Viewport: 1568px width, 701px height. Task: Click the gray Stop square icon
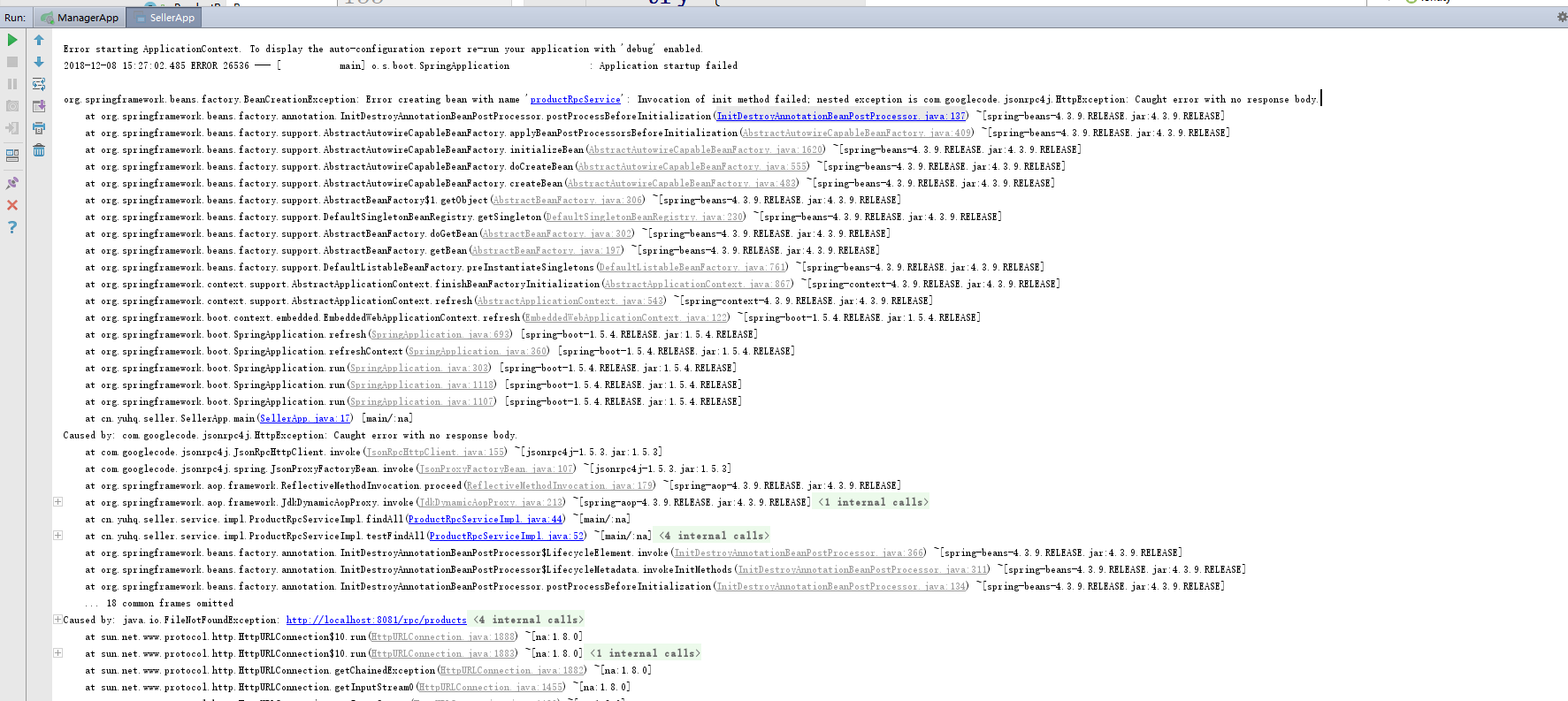tap(12, 62)
